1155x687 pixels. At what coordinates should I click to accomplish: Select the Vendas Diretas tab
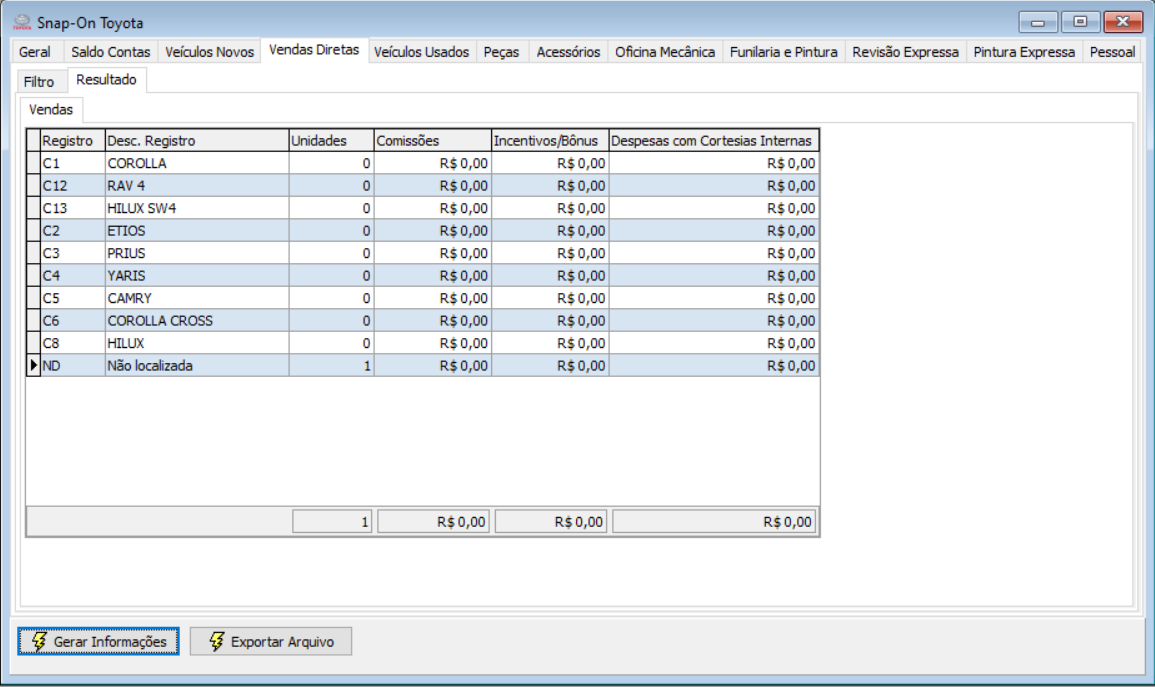314,50
